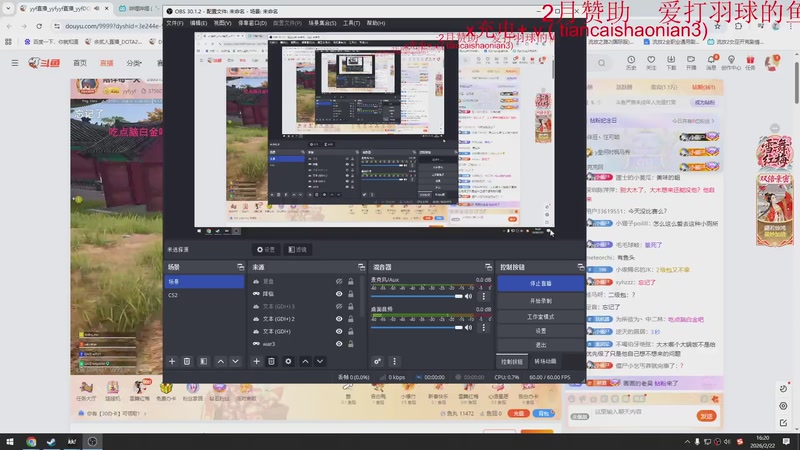Move selected source up arrow
This screenshot has height=450, width=800.
coord(305,361)
